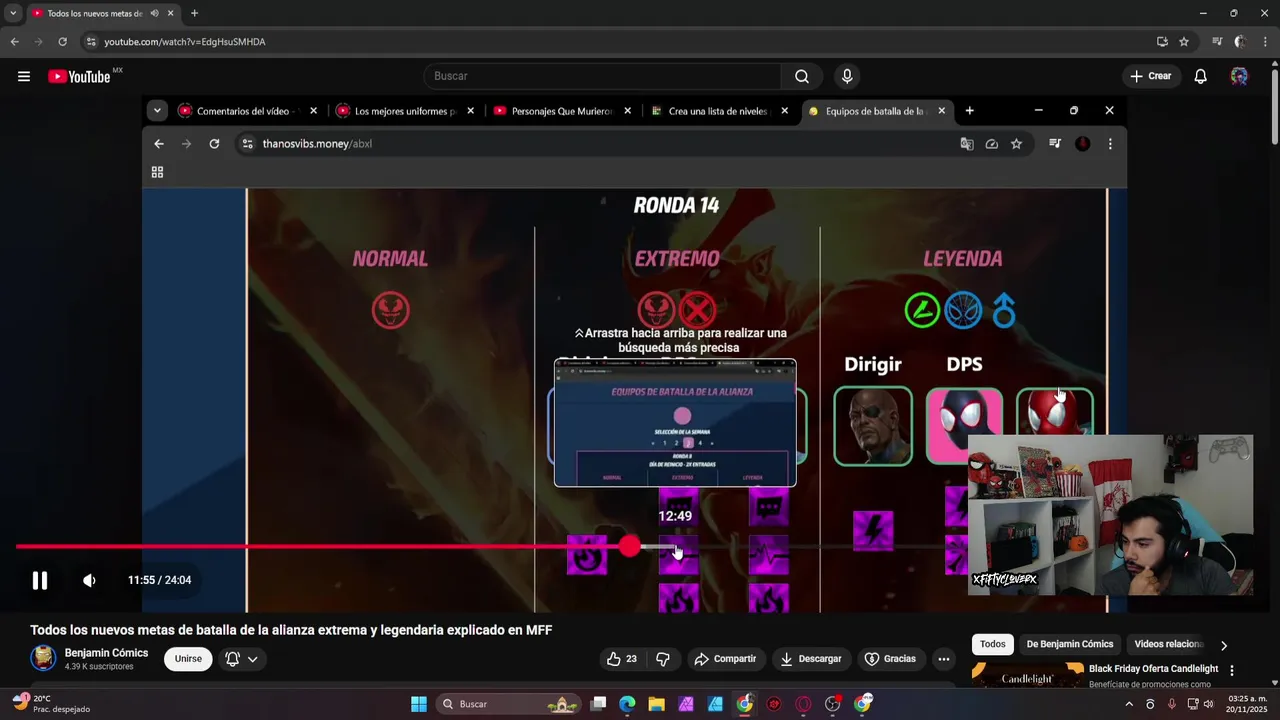Open Task View on the taskbar
This screenshot has height=720, width=1280.
pyautogui.click(x=598, y=704)
